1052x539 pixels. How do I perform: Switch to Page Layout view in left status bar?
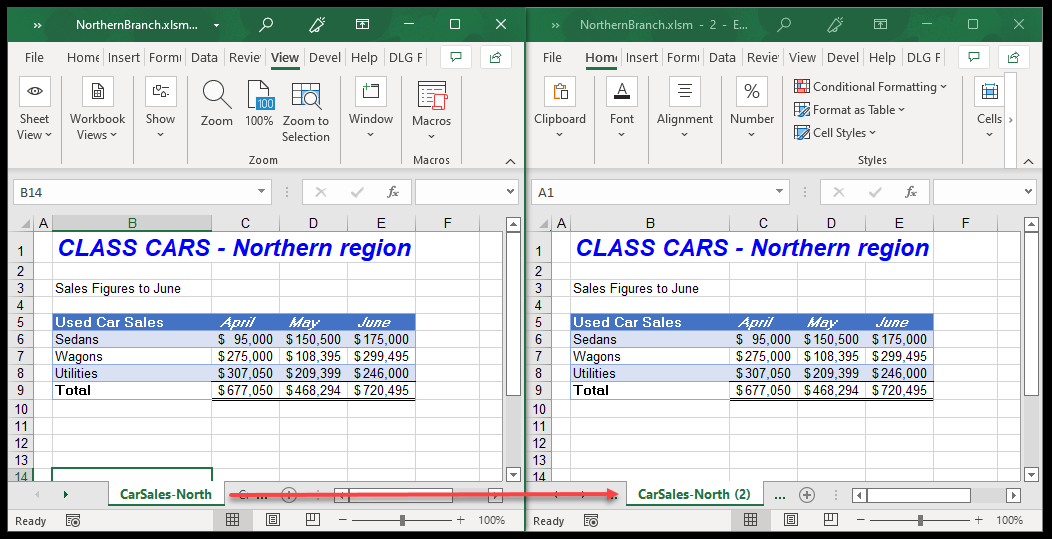coord(273,520)
